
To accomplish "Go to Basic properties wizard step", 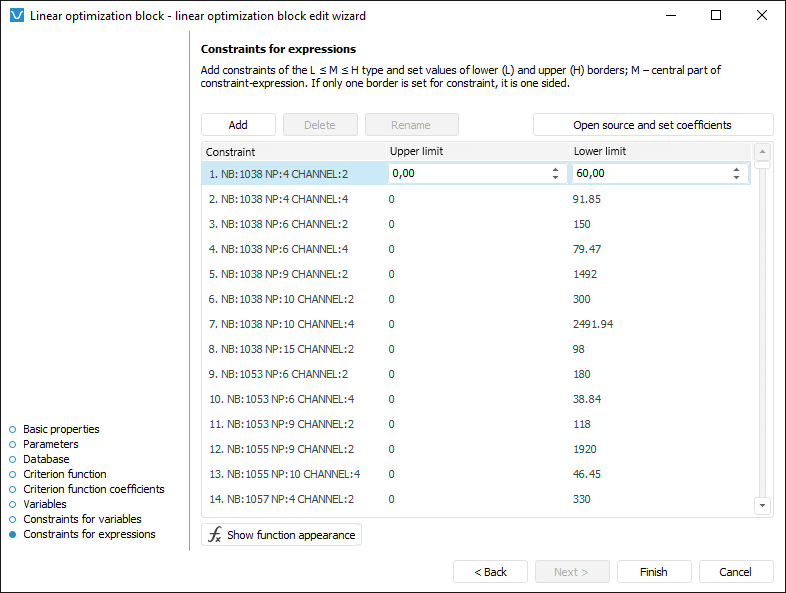I will (61, 429).
